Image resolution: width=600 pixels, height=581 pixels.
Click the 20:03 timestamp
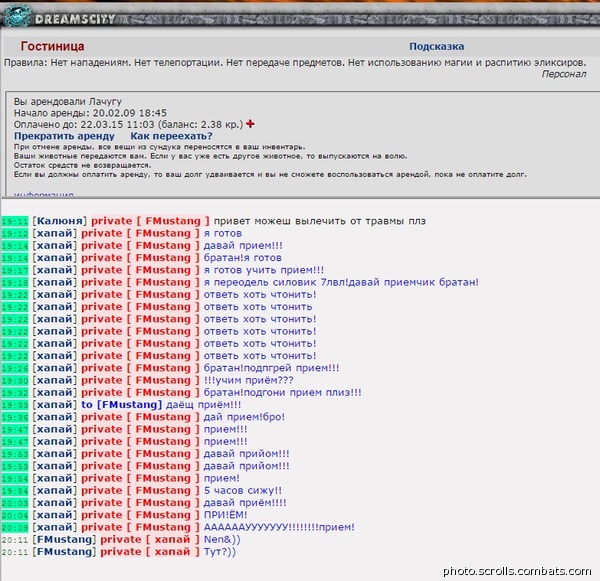coord(15,503)
